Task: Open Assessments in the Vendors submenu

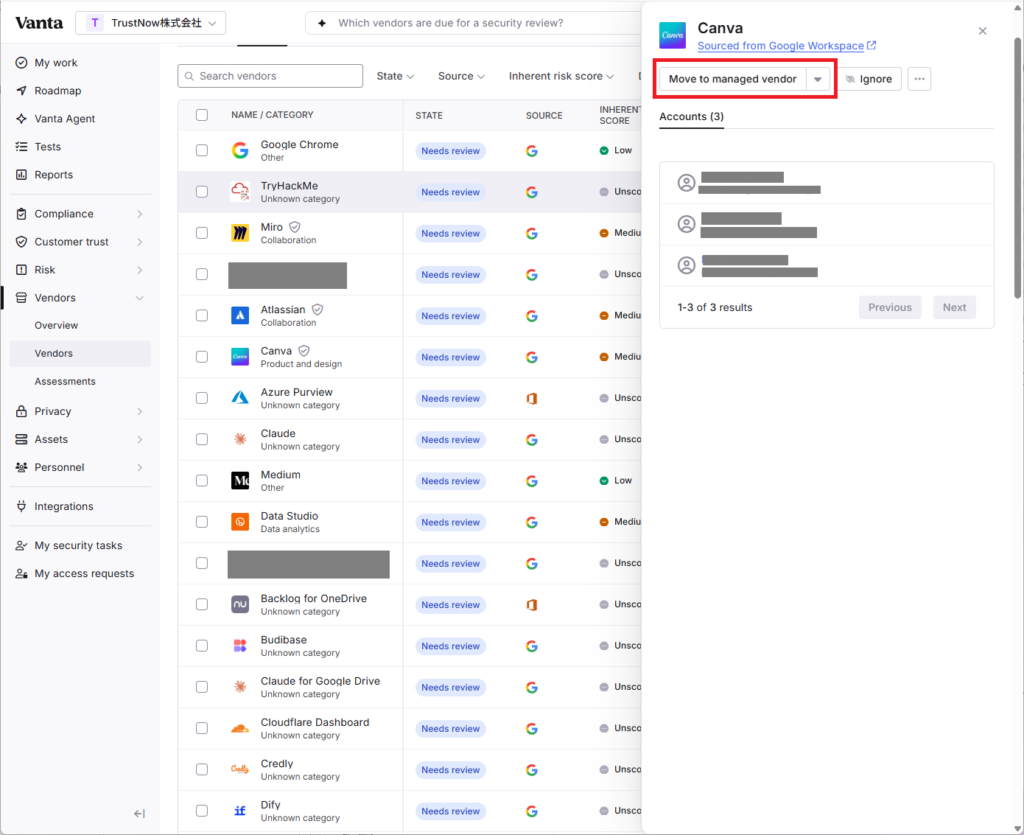Action: 65,381
